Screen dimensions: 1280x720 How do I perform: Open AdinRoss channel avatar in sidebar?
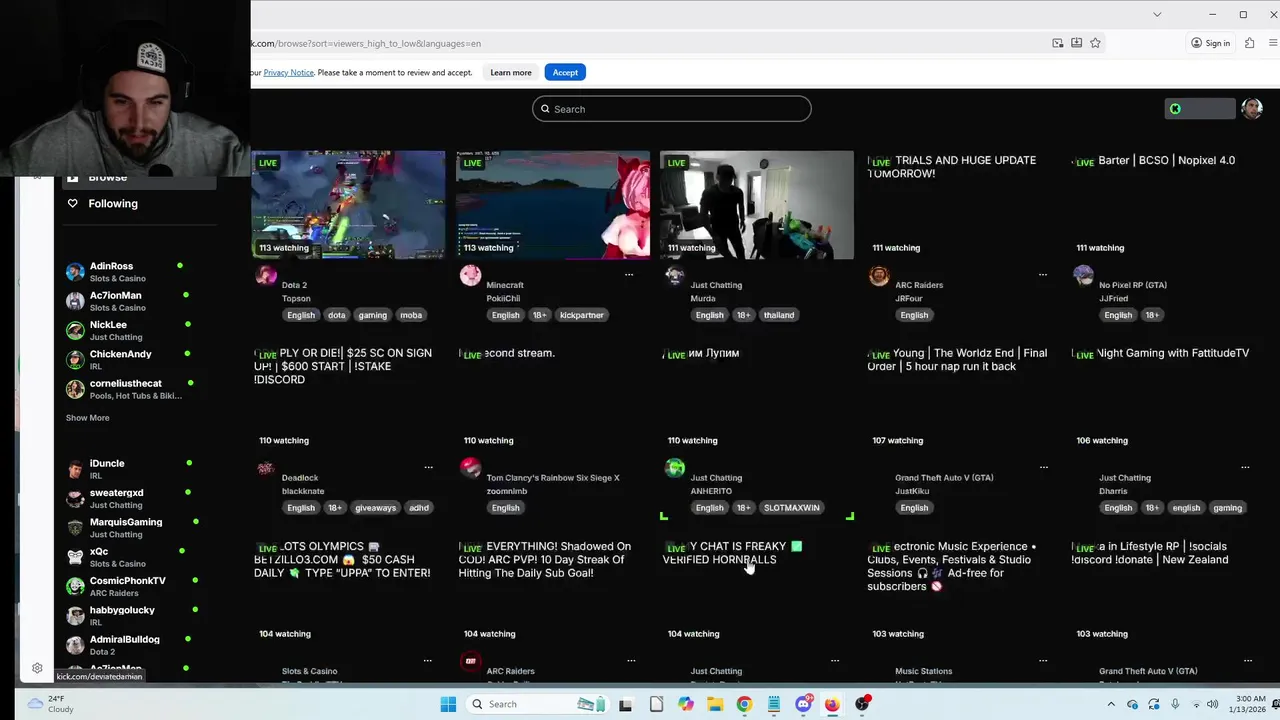point(75,272)
